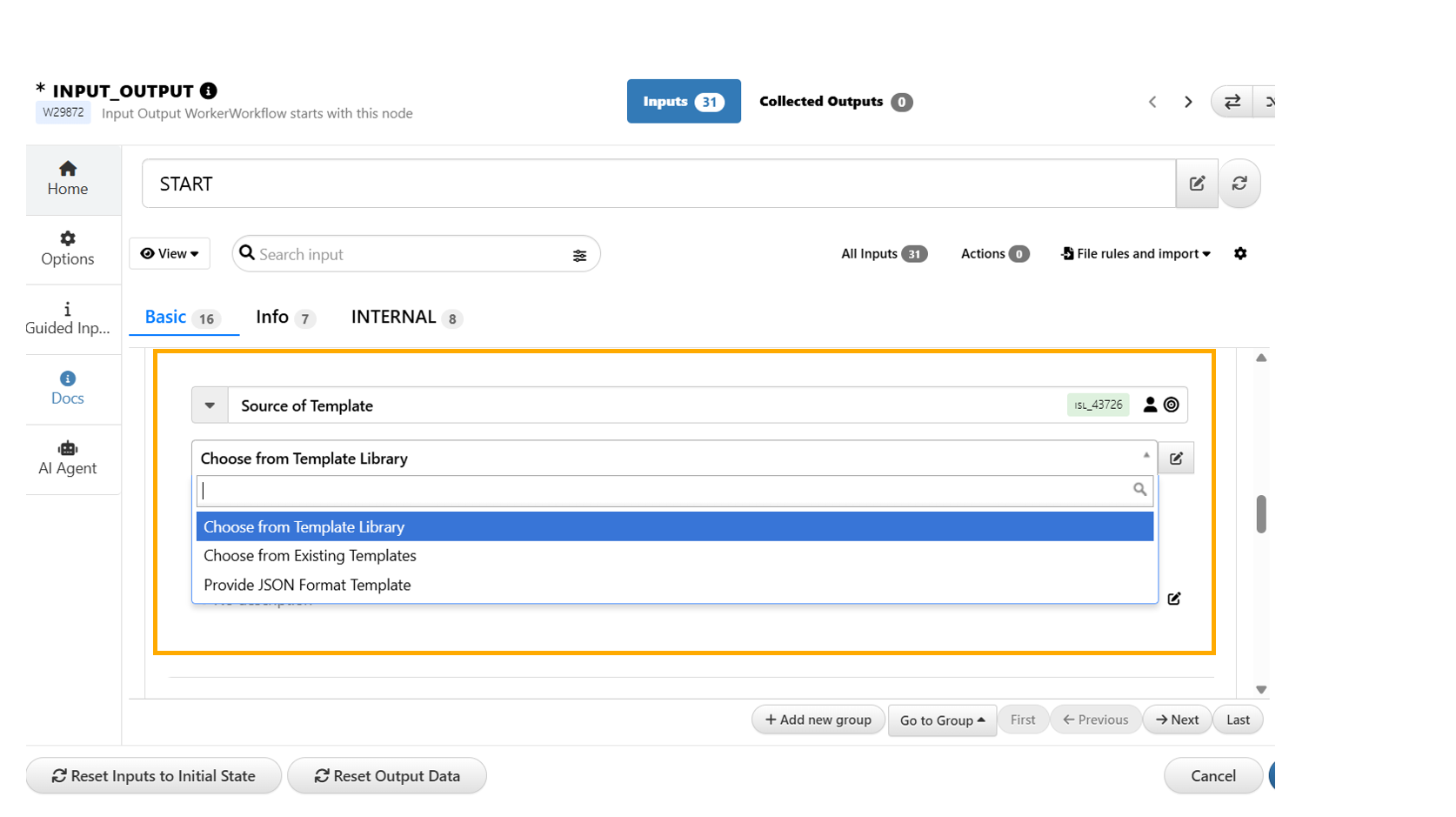
Task: Collapse the Source of Template section
Action: click(210, 405)
